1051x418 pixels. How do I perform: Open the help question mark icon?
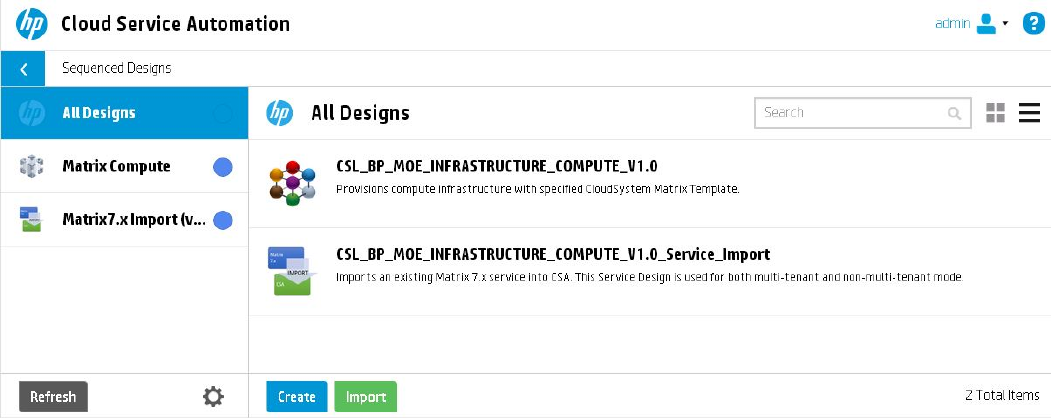1034,23
